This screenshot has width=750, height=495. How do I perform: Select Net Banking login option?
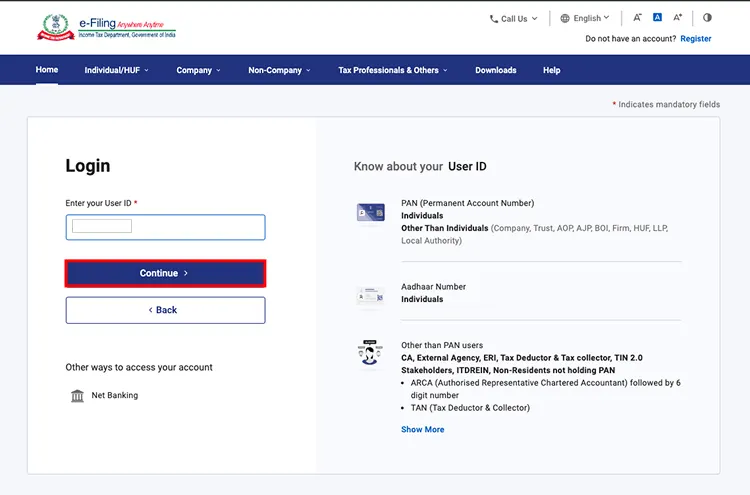(104, 396)
